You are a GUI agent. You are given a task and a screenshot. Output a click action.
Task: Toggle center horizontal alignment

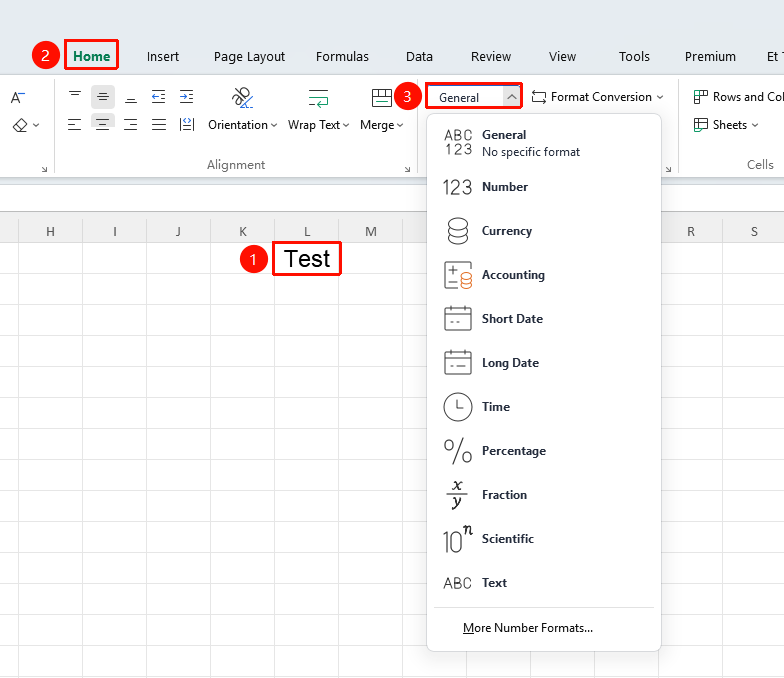102,124
